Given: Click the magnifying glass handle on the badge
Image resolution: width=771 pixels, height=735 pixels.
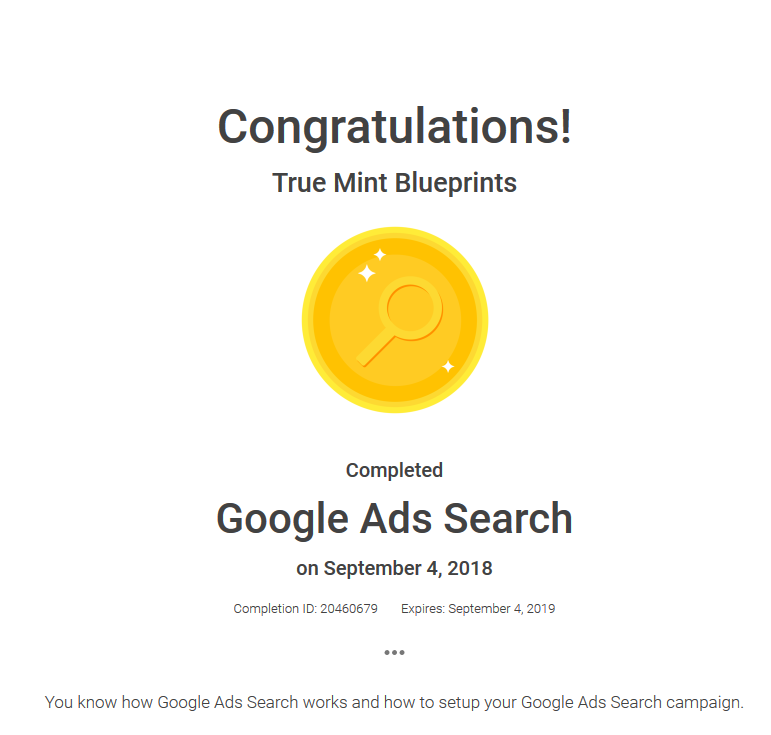Looking at the screenshot, I should pos(375,351).
